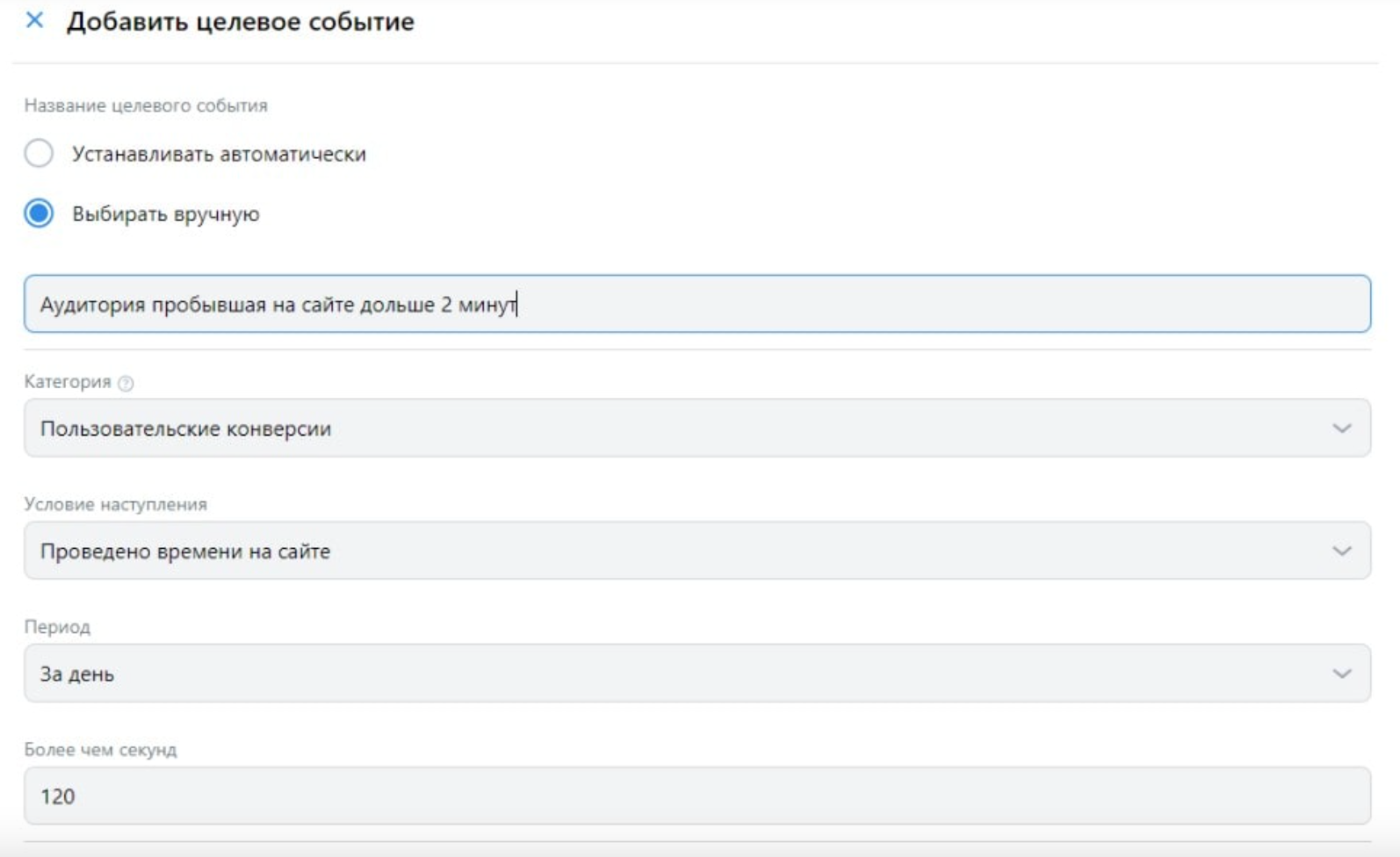Select the Выбирать вручную radio button

tap(39, 213)
